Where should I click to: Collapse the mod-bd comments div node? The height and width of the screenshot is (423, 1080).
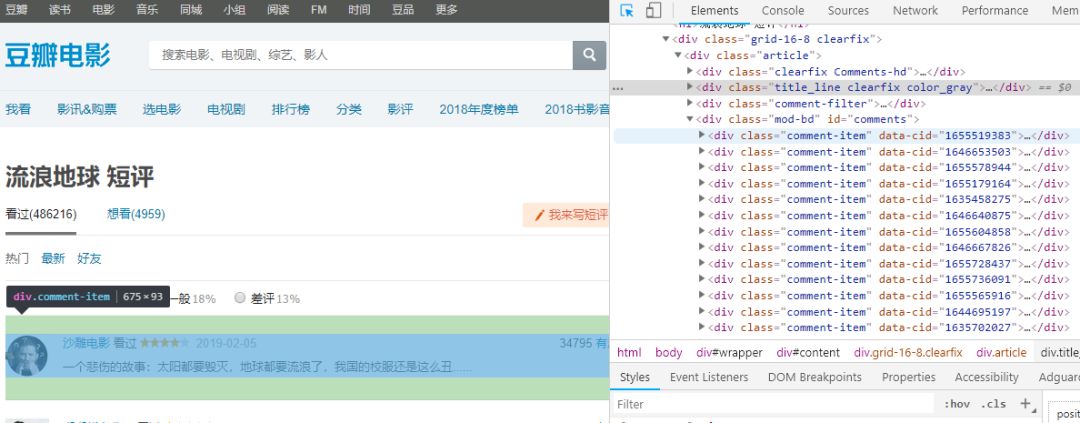(690, 119)
